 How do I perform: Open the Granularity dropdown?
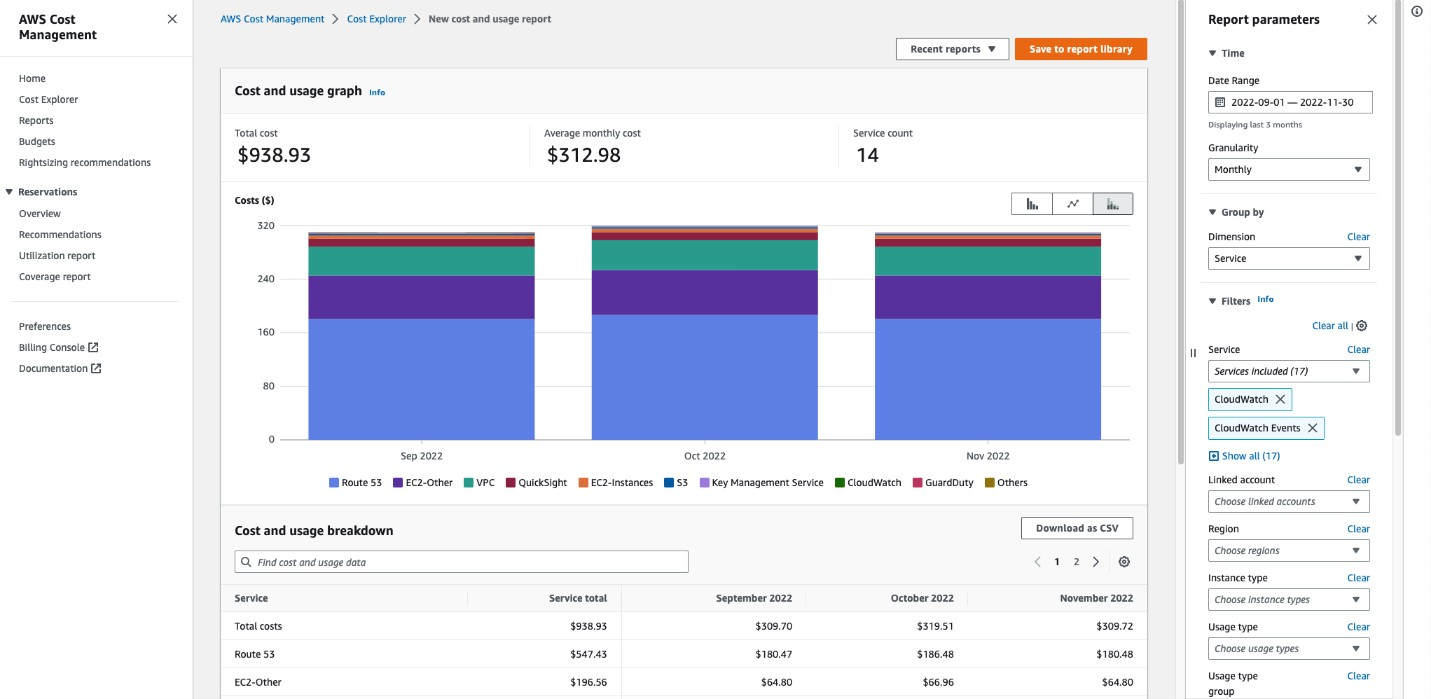pyautogui.click(x=1287, y=169)
